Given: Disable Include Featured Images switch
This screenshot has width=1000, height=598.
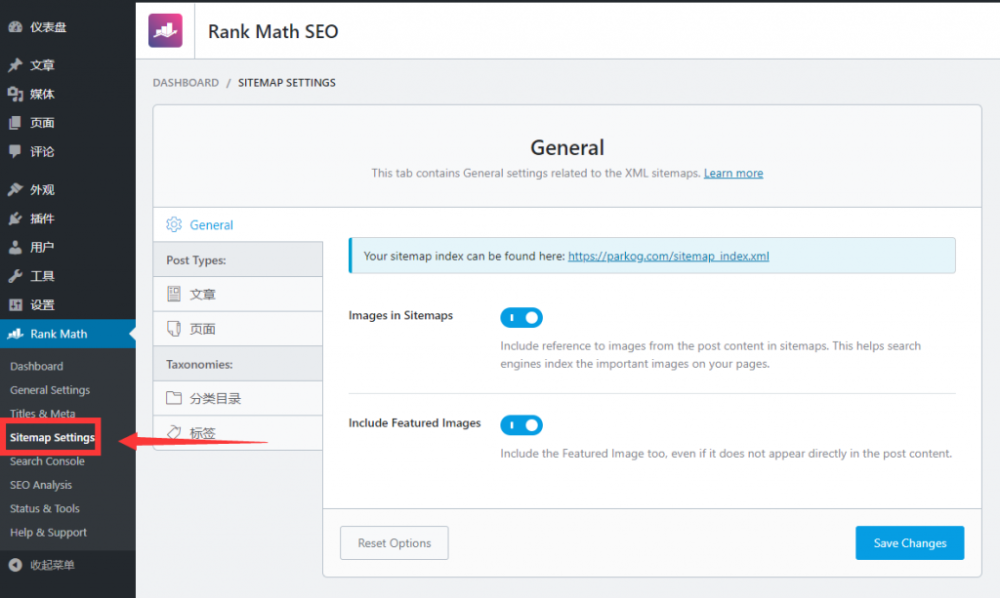Looking at the screenshot, I should 521,425.
